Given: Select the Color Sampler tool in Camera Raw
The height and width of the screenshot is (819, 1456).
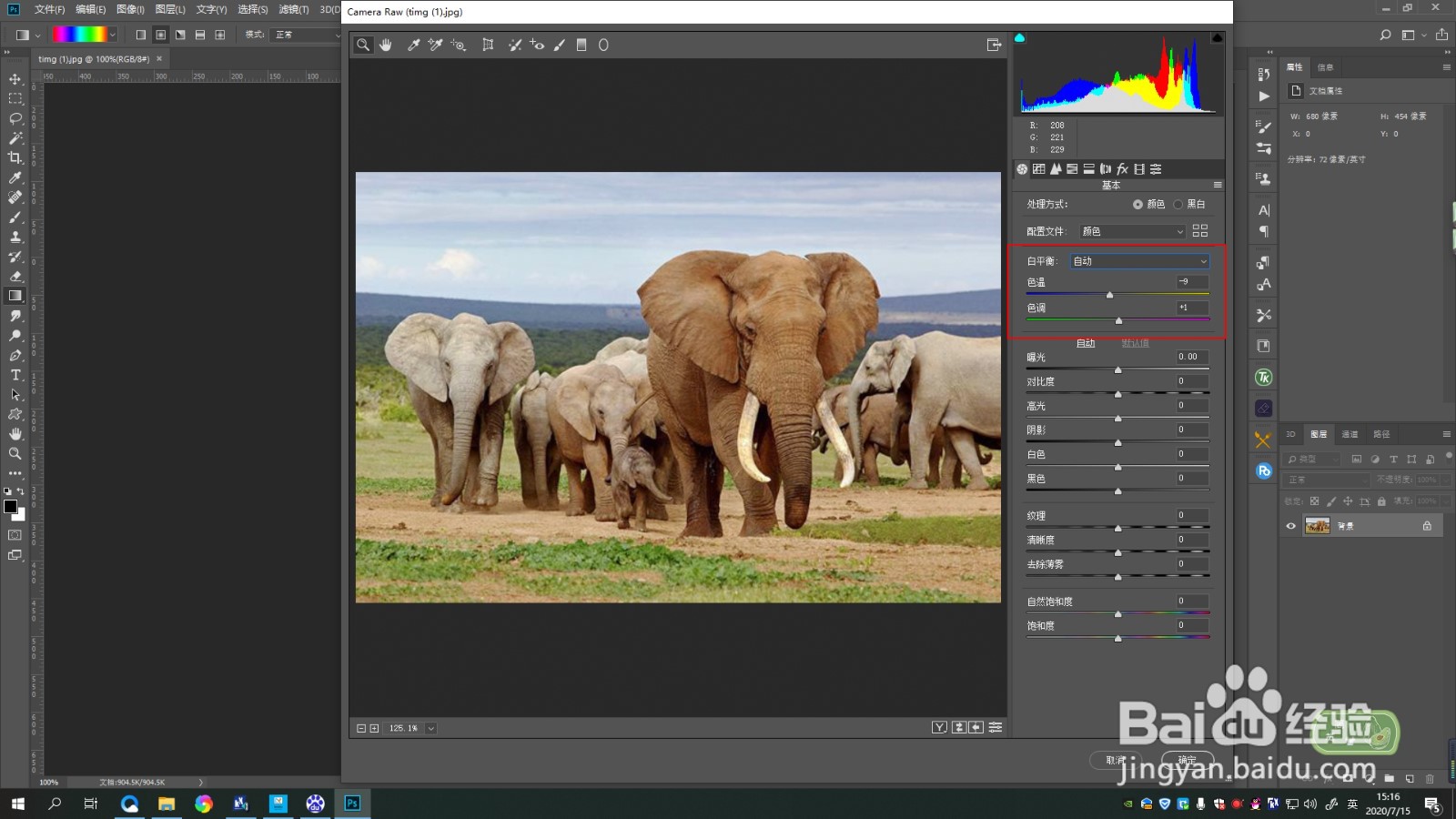Looking at the screenshot, I should pyautogui.click(x=435, y=45).
